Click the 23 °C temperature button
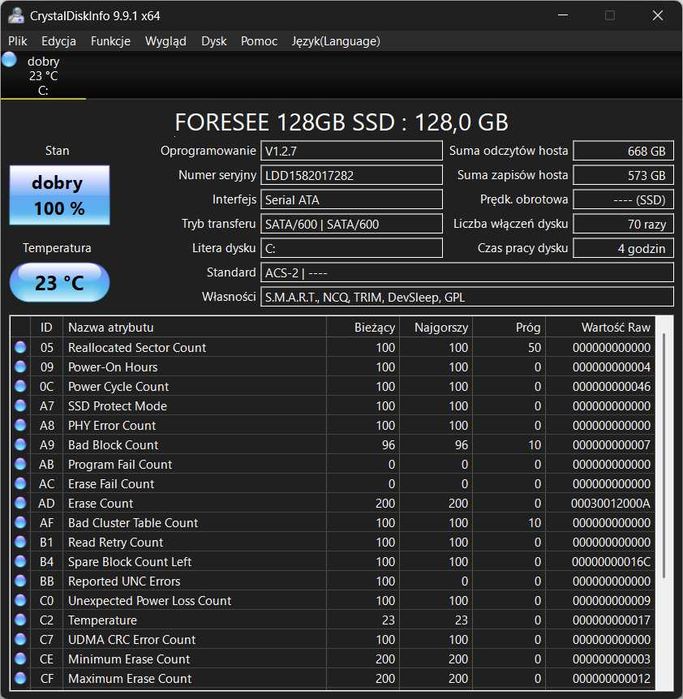The height and width of the screenshot is (699, 683). tap(59, 283)
